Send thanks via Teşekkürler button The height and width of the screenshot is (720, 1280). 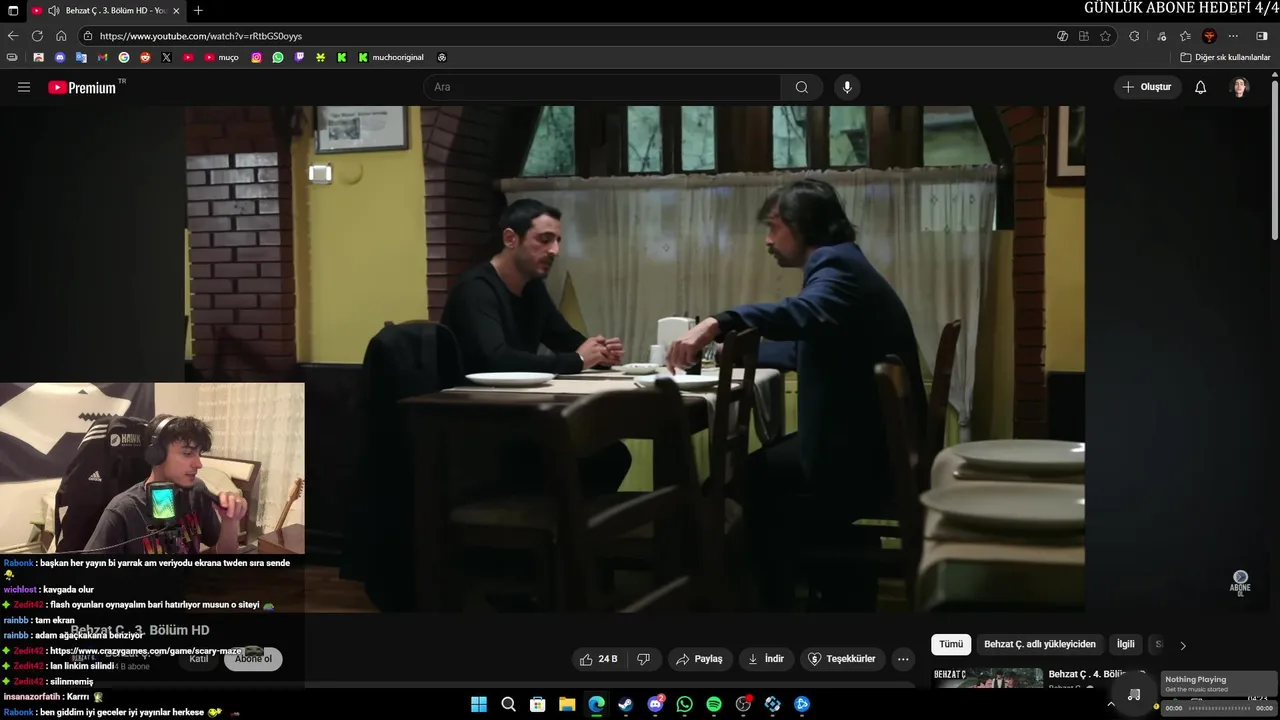coord(842,659)
